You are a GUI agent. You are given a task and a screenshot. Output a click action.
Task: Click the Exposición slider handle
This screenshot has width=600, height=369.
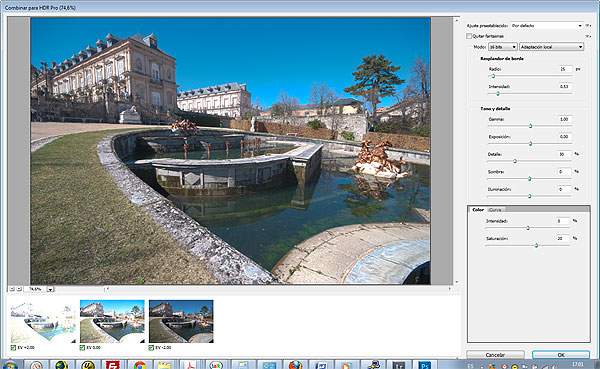[x=530, y=144]
